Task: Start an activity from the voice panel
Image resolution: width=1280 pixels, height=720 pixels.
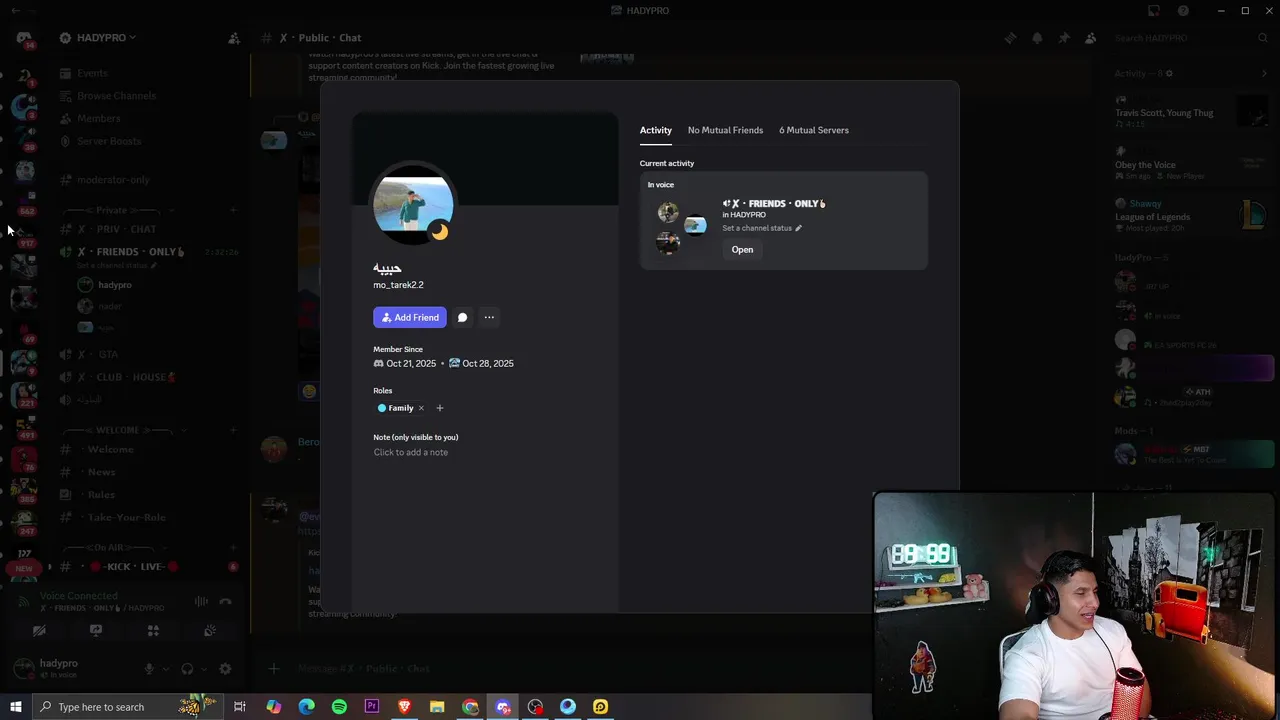Action: click(153, 631)
